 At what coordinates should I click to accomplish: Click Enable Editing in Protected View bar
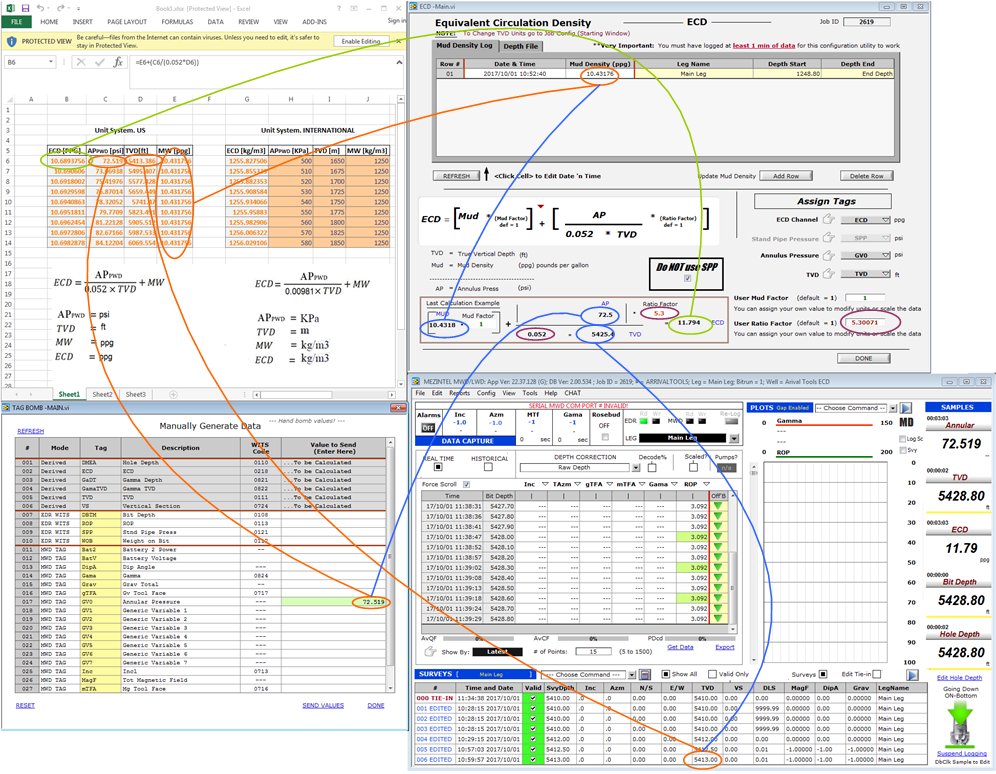[x=361, y=41]
